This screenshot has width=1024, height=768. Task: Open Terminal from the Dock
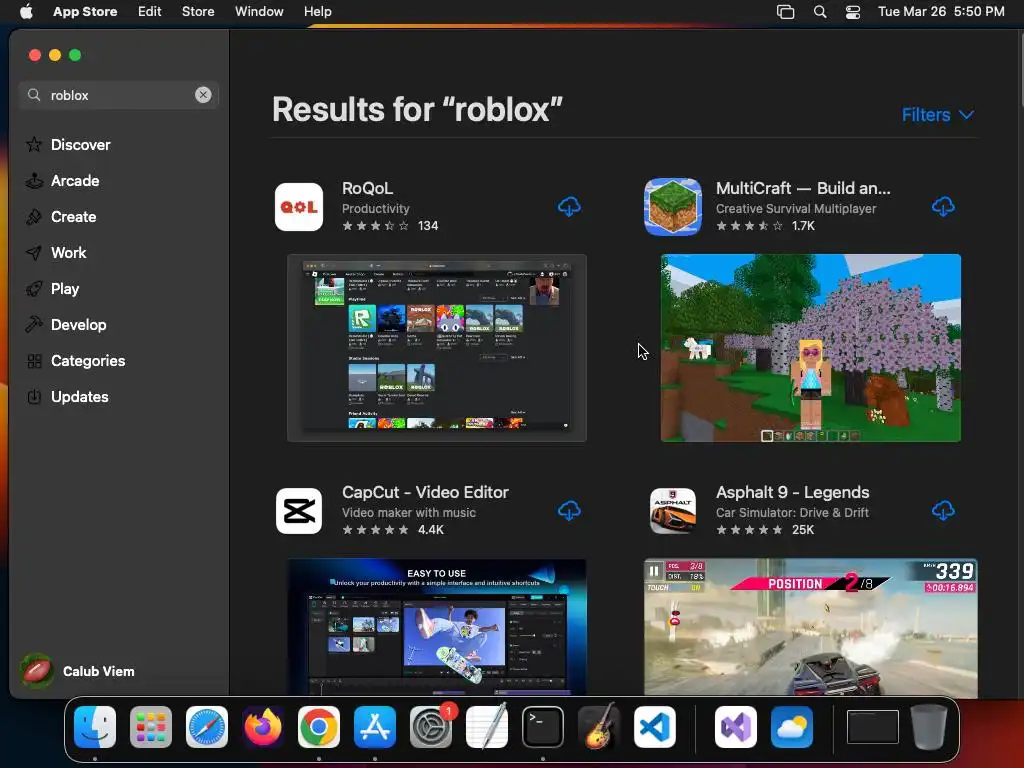[543, 727]
